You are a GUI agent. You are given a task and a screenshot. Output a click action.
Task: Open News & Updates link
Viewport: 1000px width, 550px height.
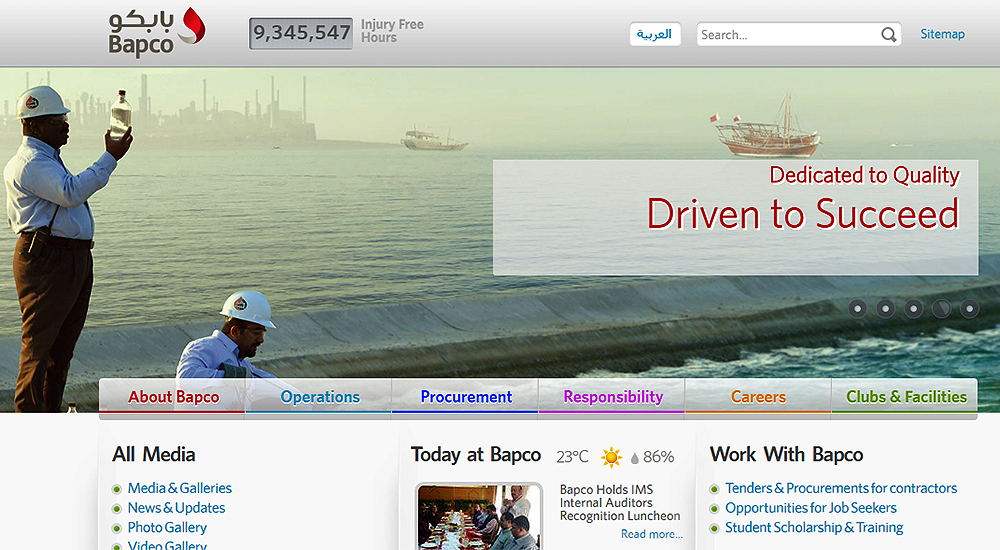pyautogui.click(x=177, y=508)
